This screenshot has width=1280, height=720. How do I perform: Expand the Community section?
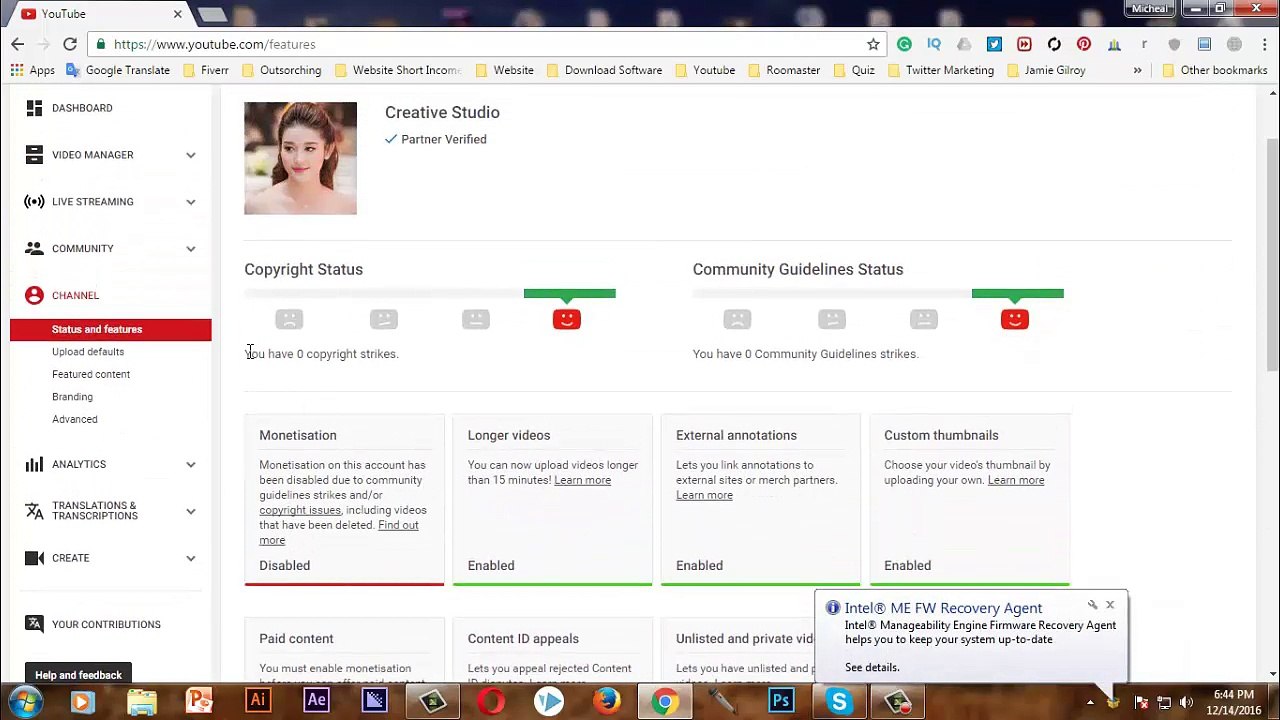191,249
